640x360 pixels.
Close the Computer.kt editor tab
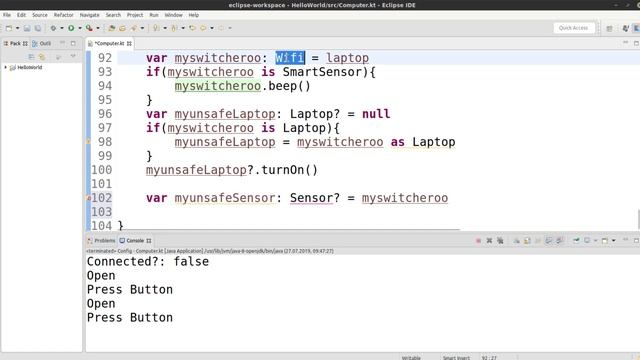coord(129,43)
